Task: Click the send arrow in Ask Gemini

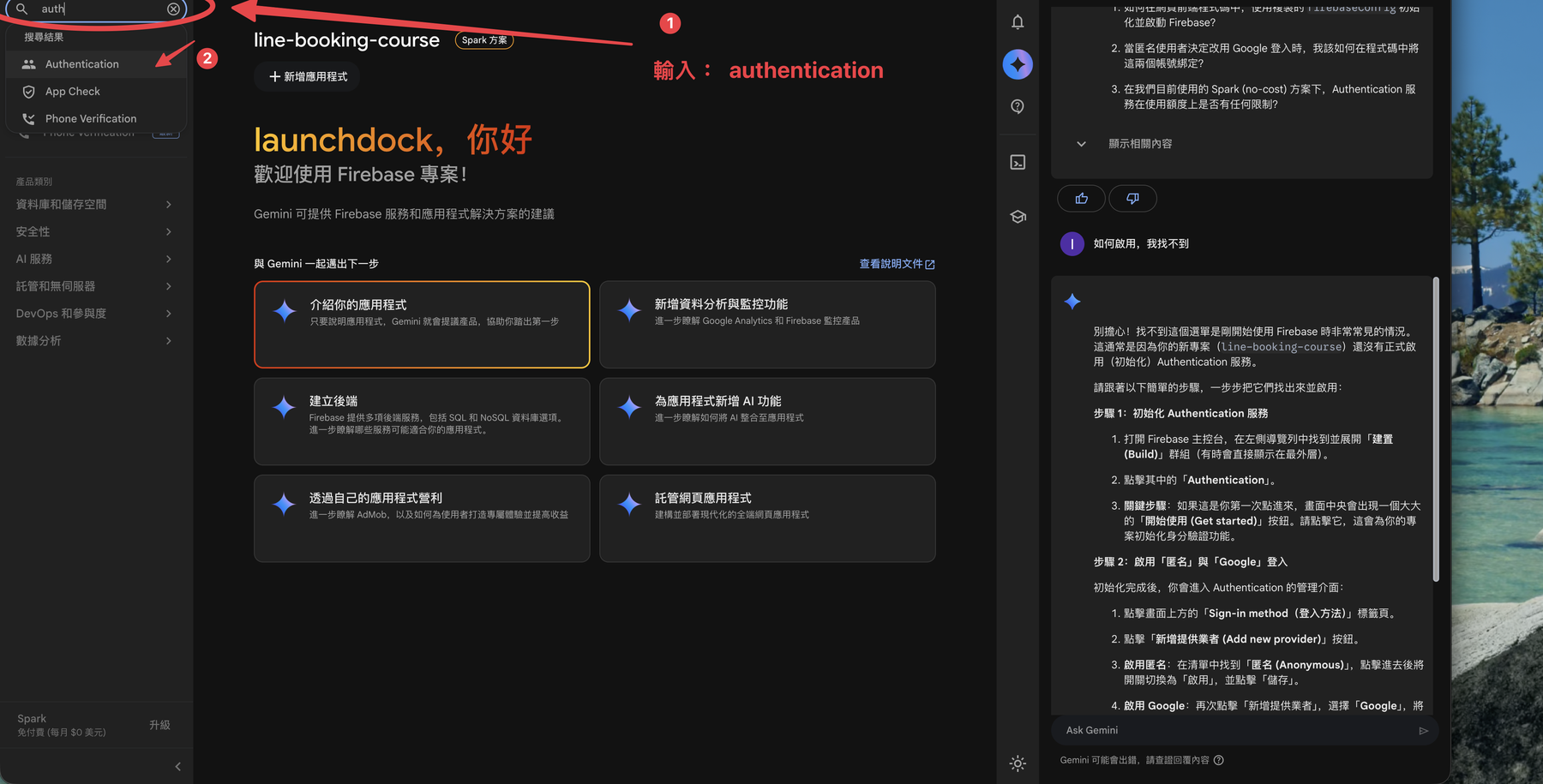Action: point(1423,731)
